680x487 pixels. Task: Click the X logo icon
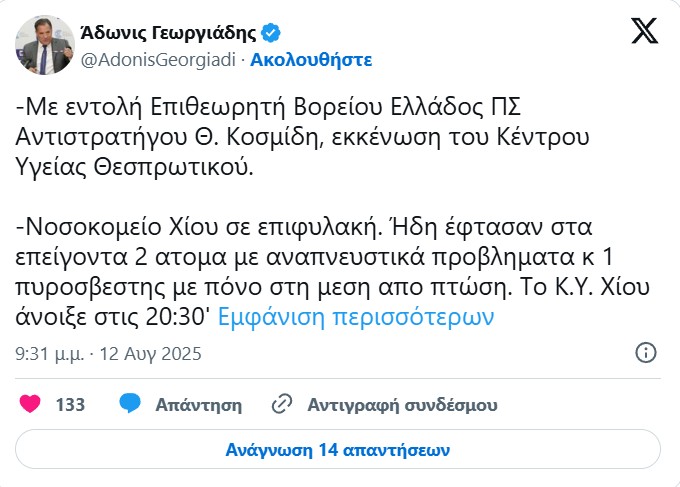[645, 31]
